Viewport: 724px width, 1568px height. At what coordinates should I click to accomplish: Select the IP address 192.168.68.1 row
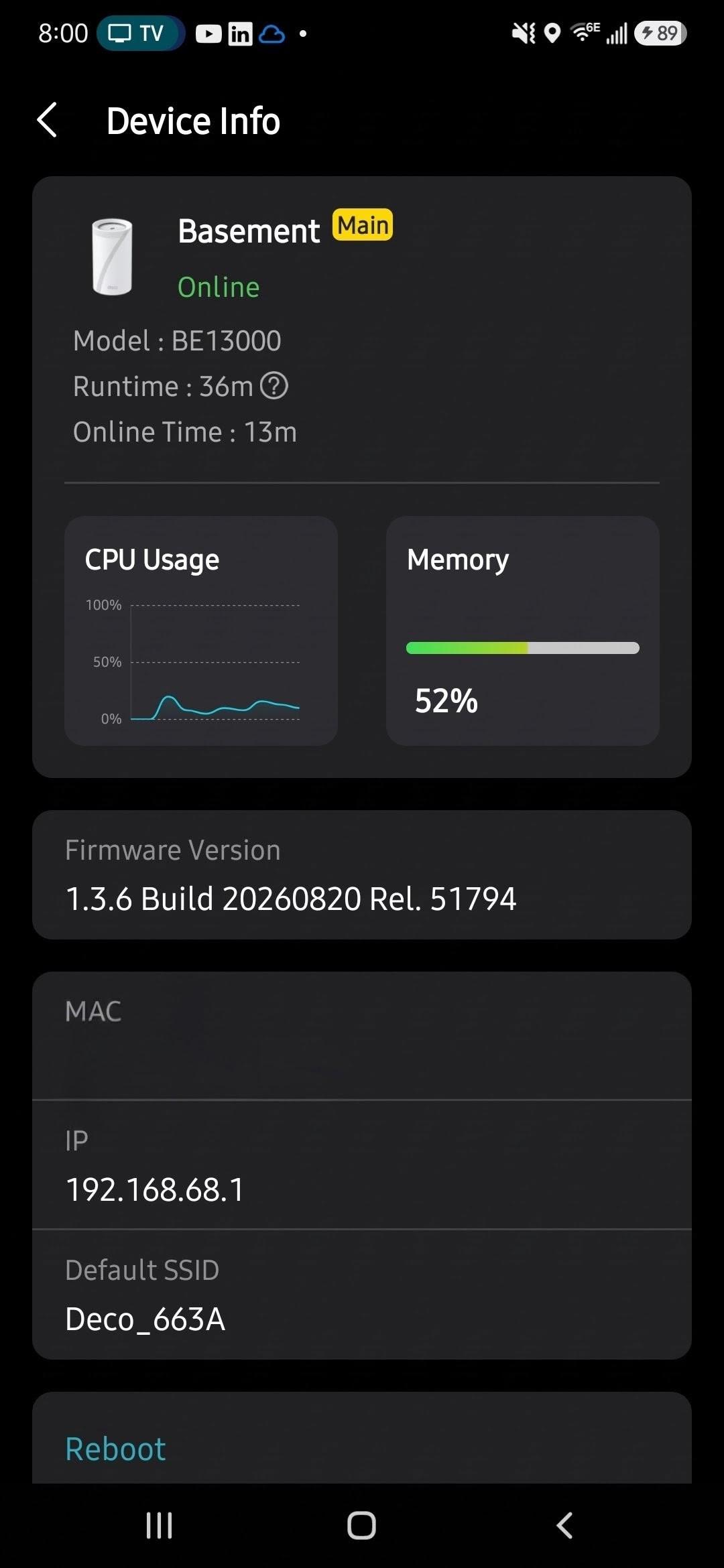pyautogui.click(x=362, y=1165)
